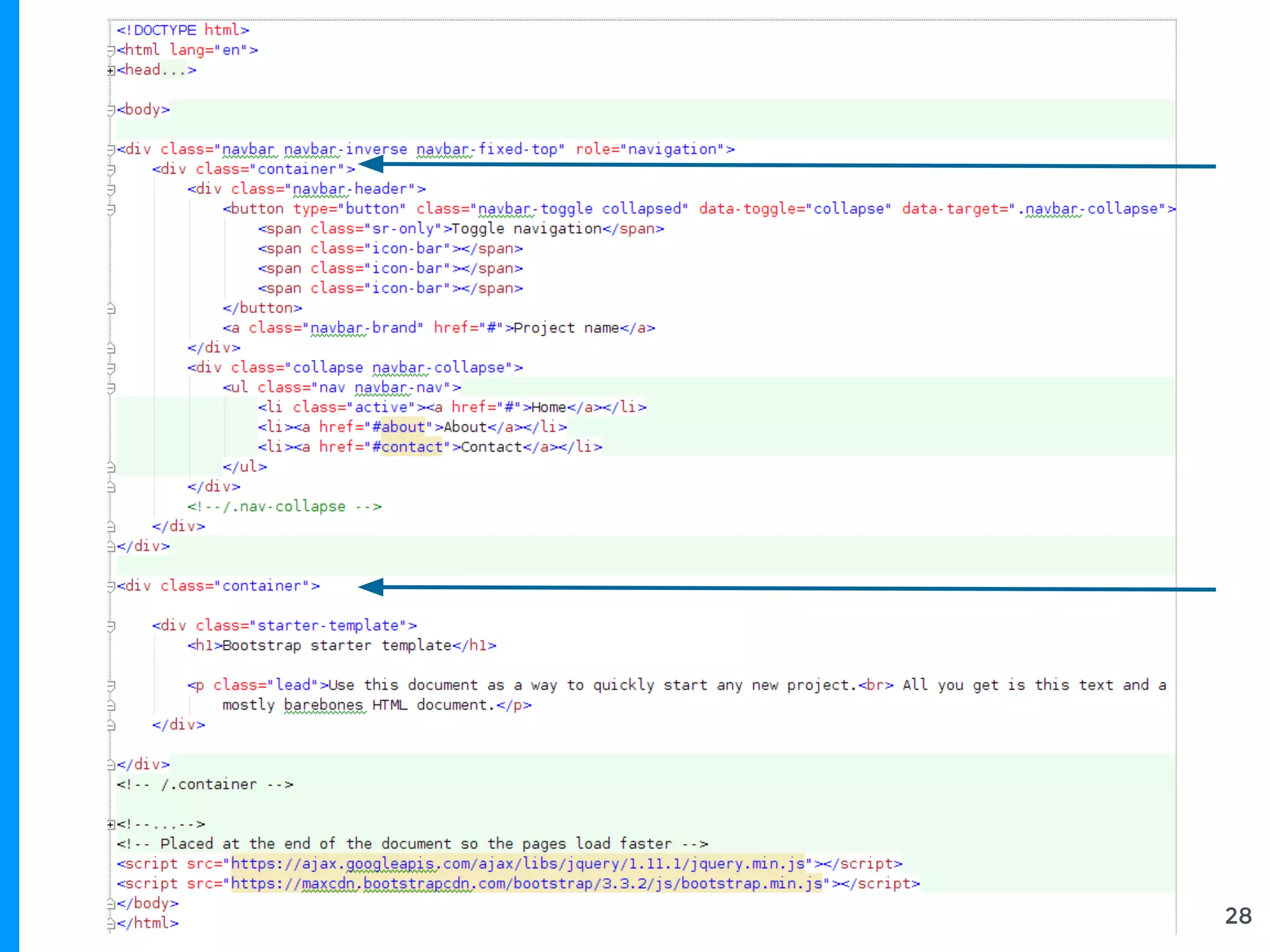Click the highlighted #about href value
The height and width of the screenshot is (952, 1270).
point(402,427)
